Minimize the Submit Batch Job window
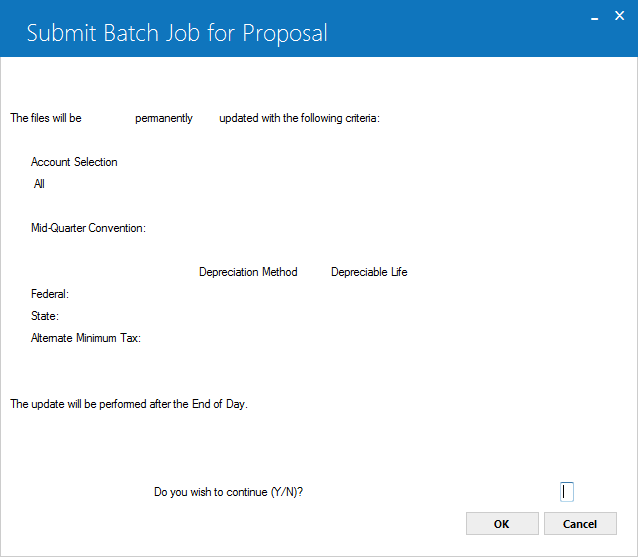This screenshot has height=557, width=638. [594, 18]
